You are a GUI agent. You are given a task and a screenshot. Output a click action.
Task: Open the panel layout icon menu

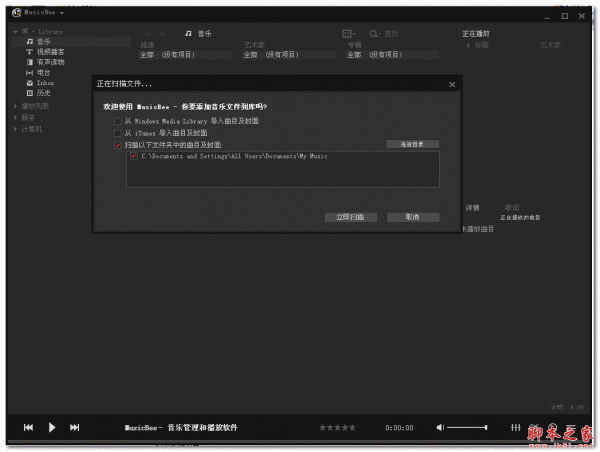pos(347,34)
